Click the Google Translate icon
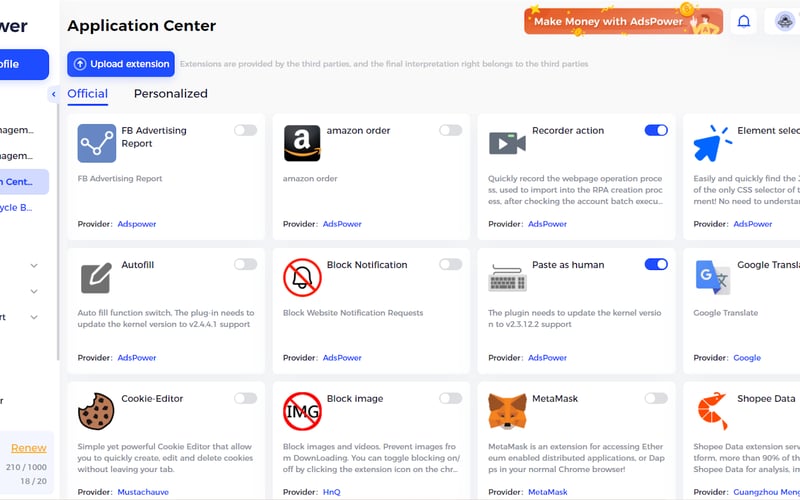Screen dimensions: 800x500 pyautogui.click(x=712, y=278)
